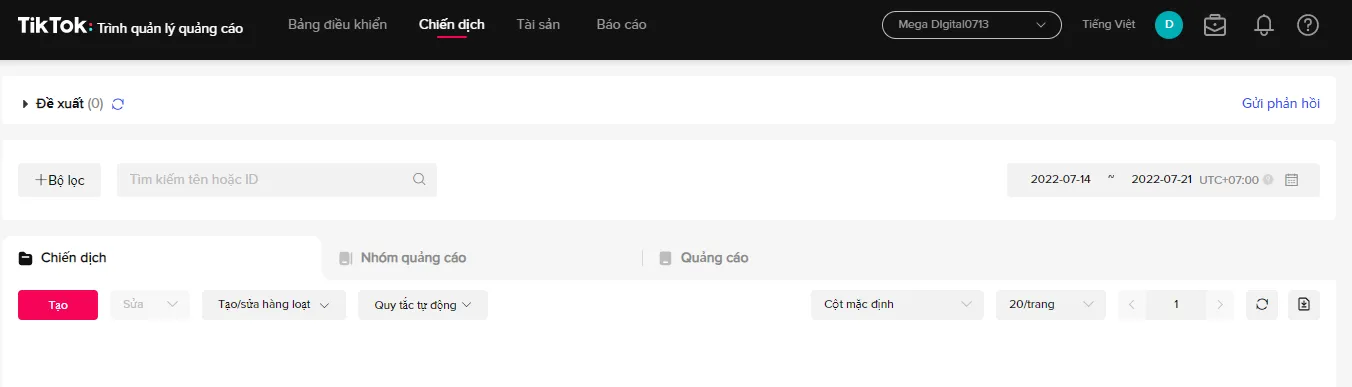
Task: Expand the Đề xuất section
Action: point(25,103)
